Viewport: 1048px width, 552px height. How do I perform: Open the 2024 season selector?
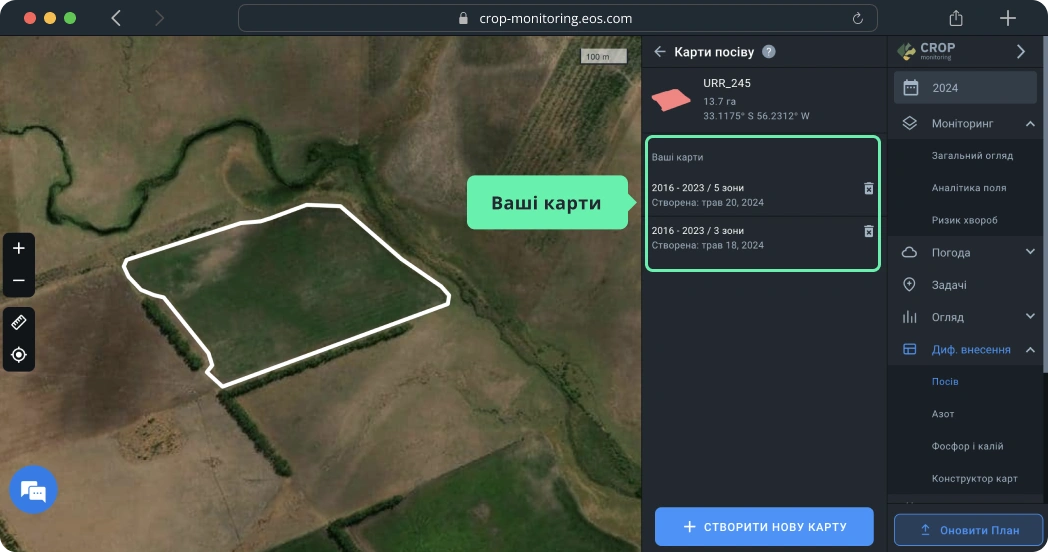[x=964, y=88]
